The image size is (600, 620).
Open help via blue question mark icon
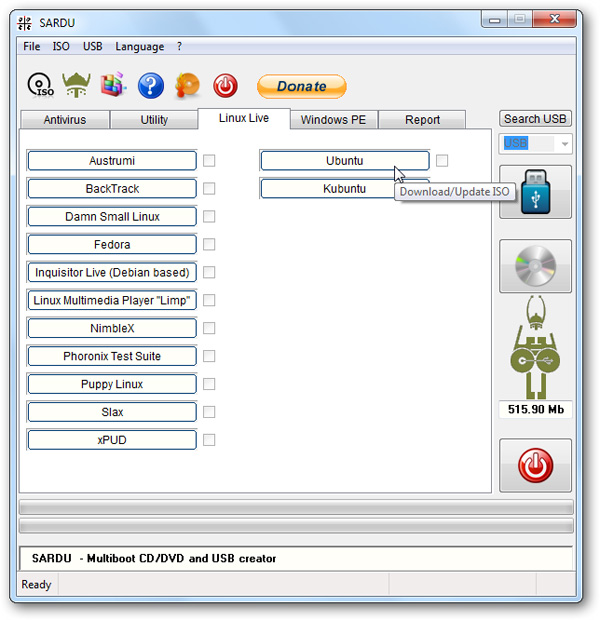click(x=151, y=85)
